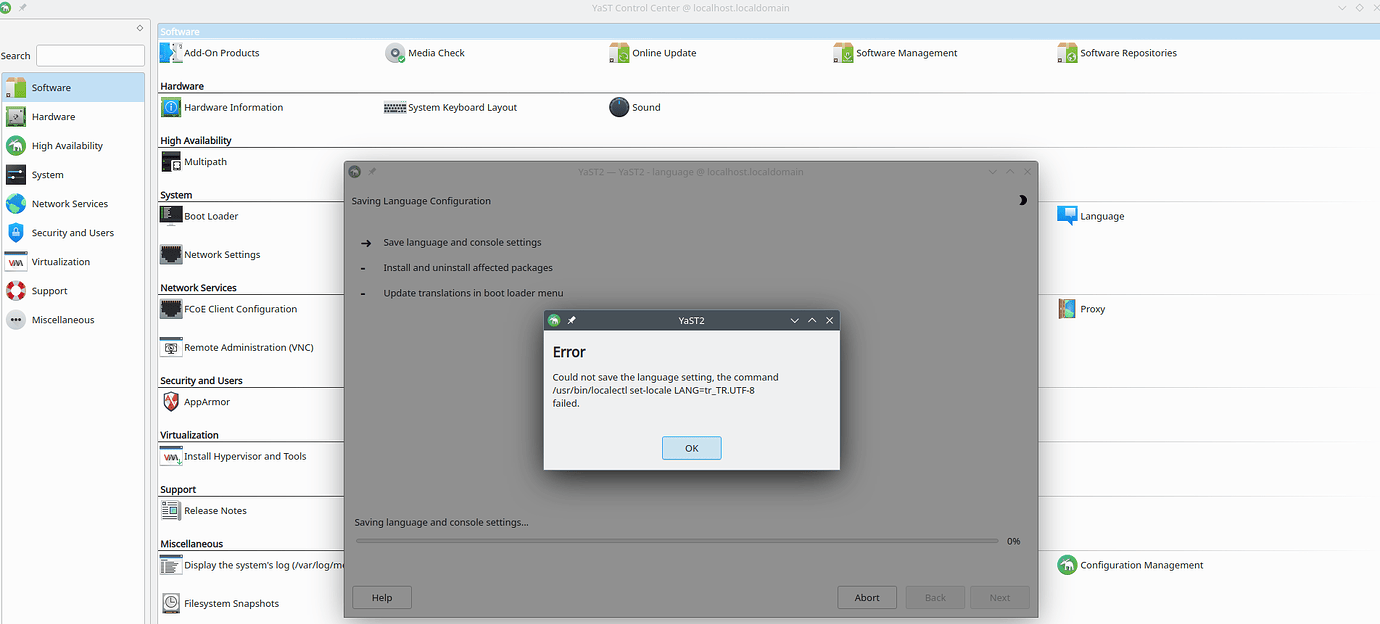The image size is (1380, 624).
Task: Open the Filesystem Snapshots icon
Action: tap(170, 603)
